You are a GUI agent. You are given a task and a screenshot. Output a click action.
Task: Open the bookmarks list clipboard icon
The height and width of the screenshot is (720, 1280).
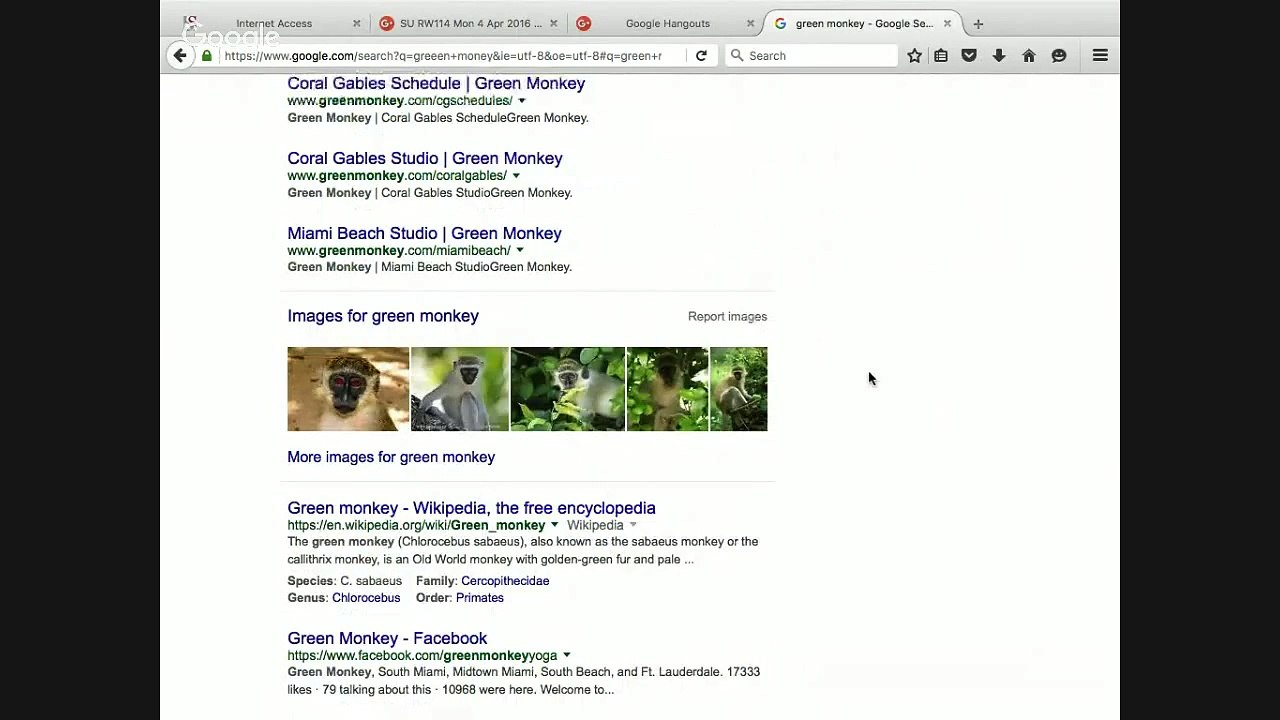point(941,56)
